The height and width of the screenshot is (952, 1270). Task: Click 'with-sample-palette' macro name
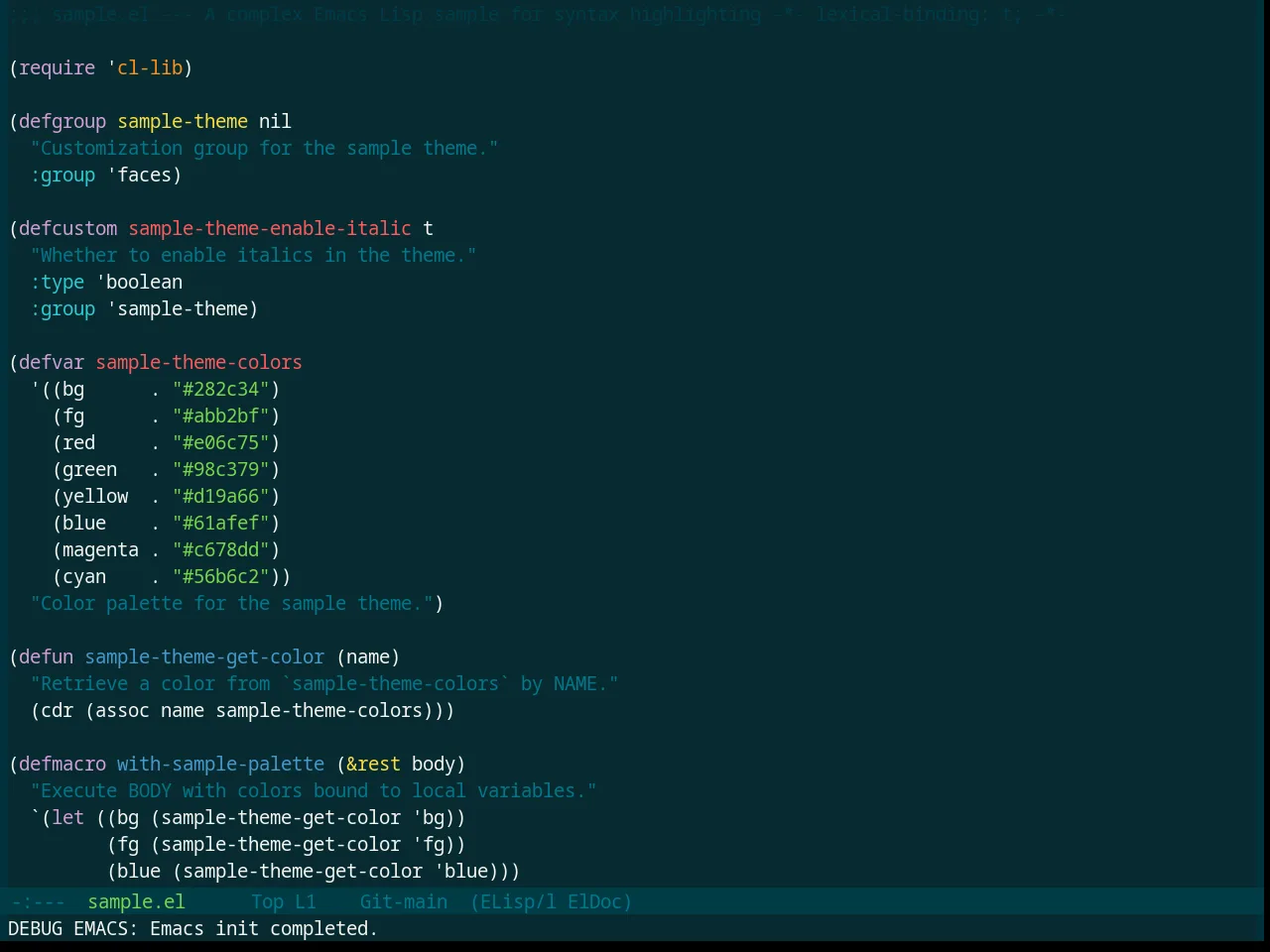pos(220,764)
